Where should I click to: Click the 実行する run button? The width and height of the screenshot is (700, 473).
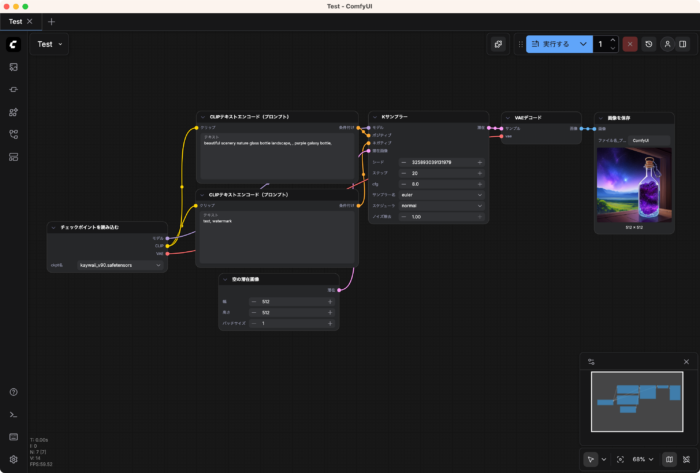point(551,44)
